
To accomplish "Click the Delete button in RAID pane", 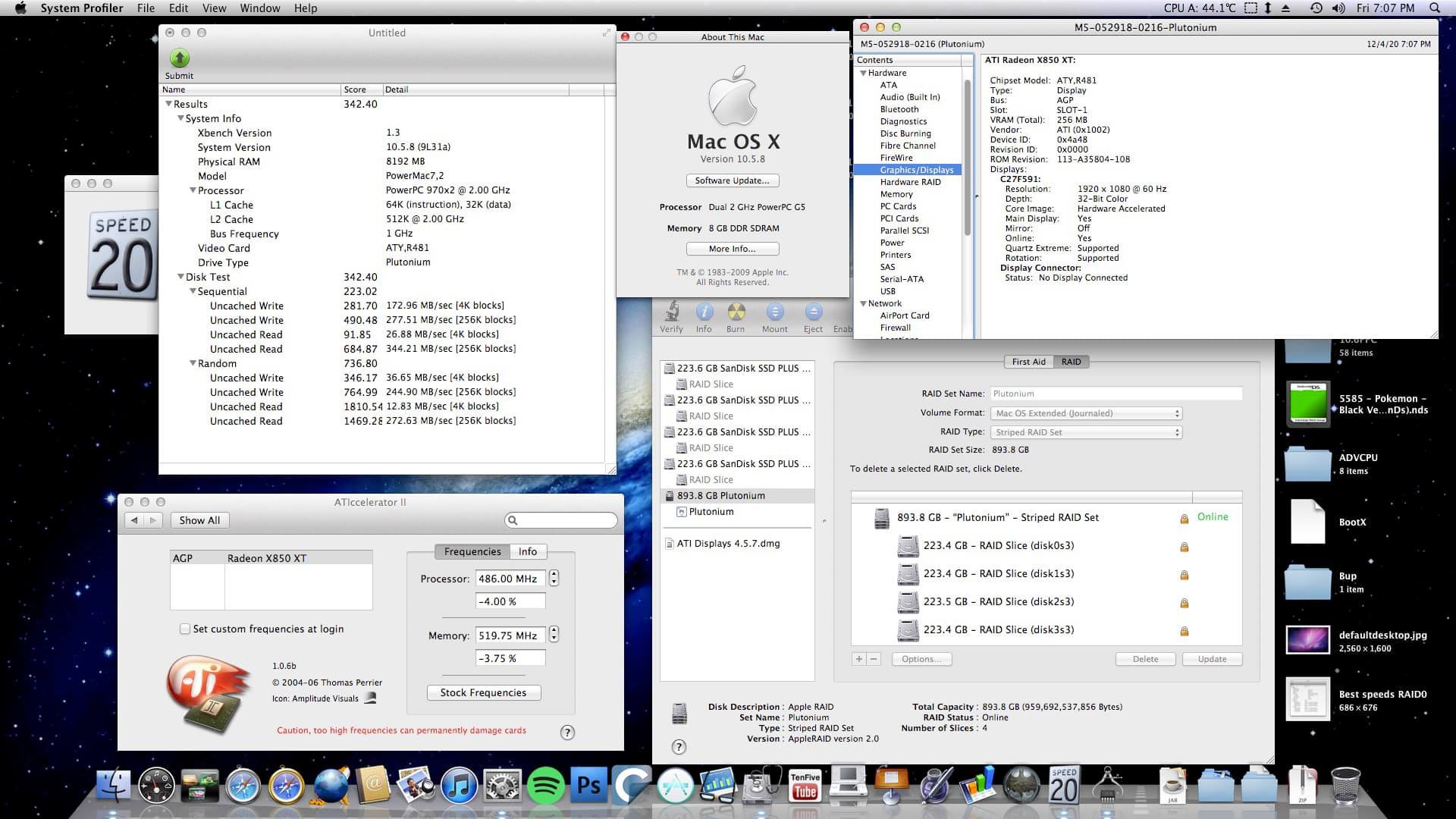I will click(x=1145, y=659).
